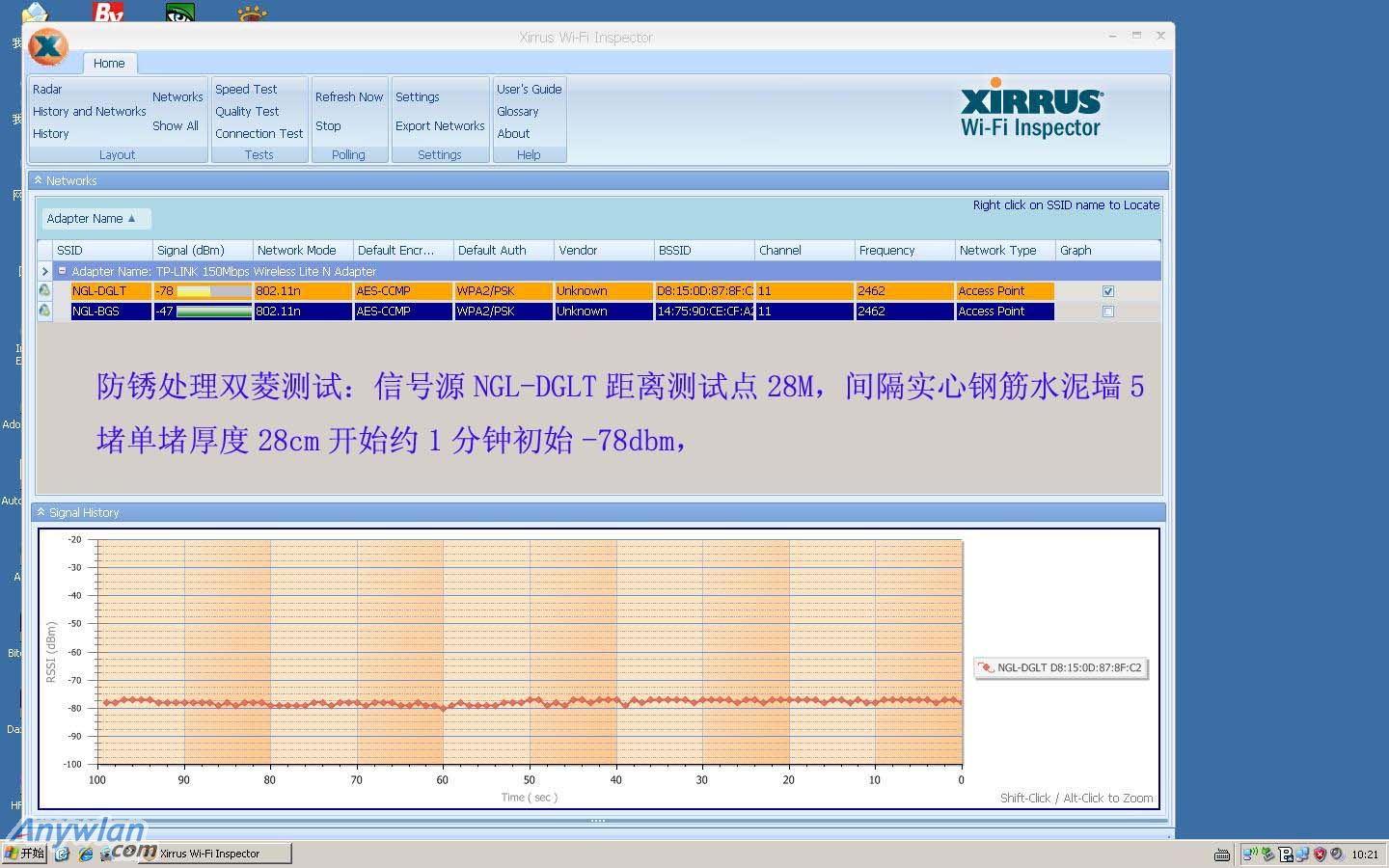
Task: Click the NGL-DGLT row network icon
Action: pos(44,290)
